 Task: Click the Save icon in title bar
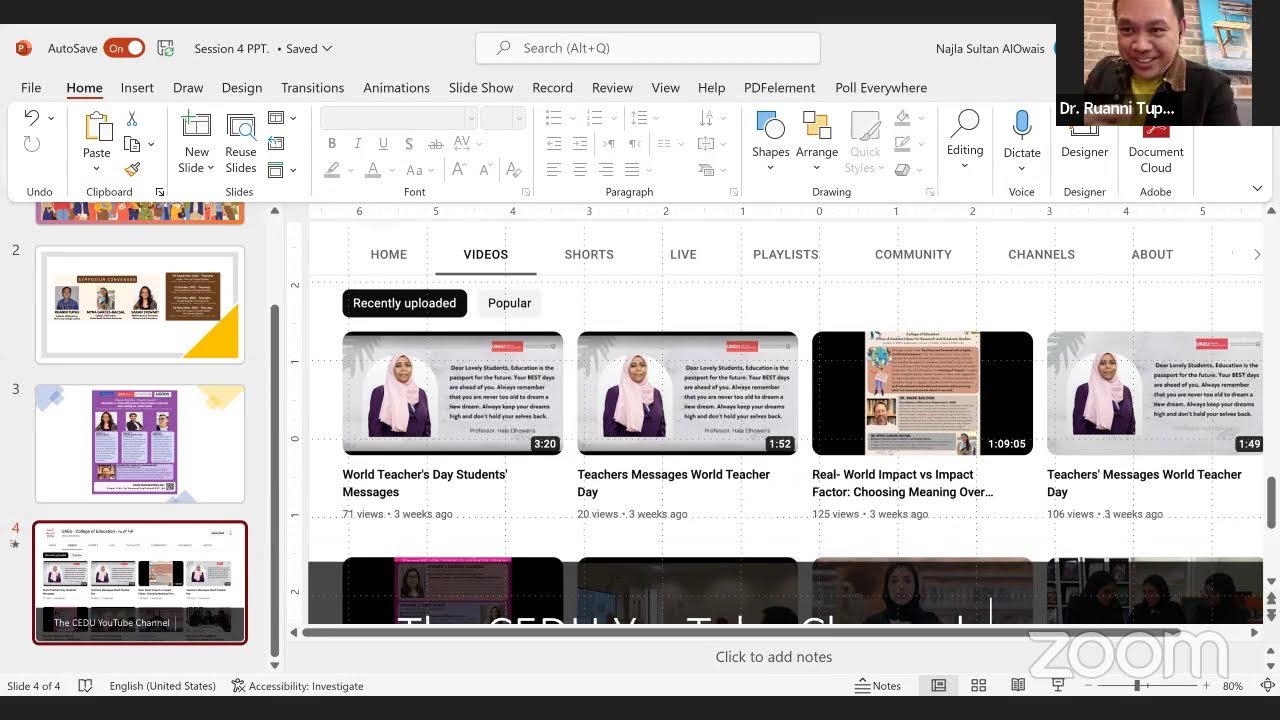click(166, 48)
